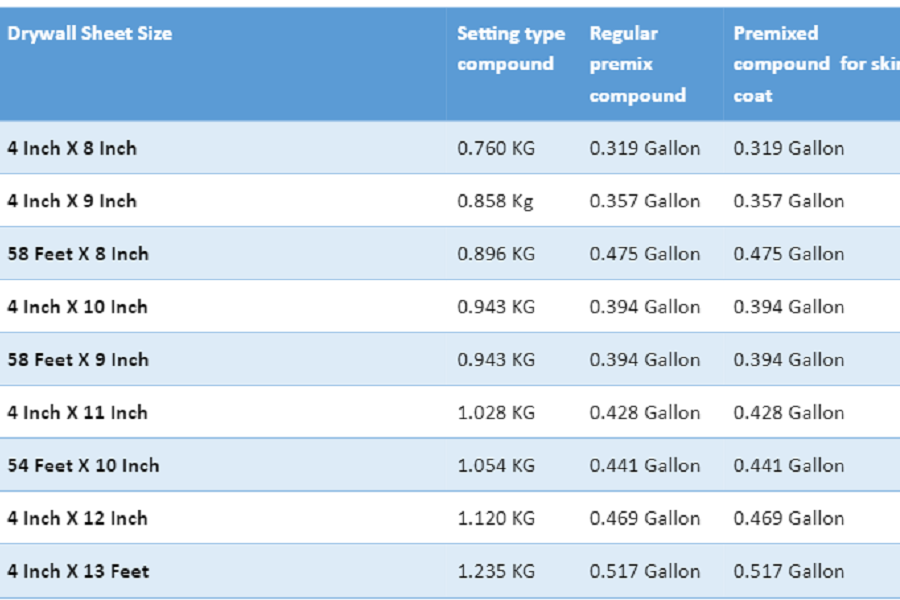Screen dimensions: 900x600
Task: Click the 1.028 KG cell
Action: pyautogui.click(x=496, y=412)
